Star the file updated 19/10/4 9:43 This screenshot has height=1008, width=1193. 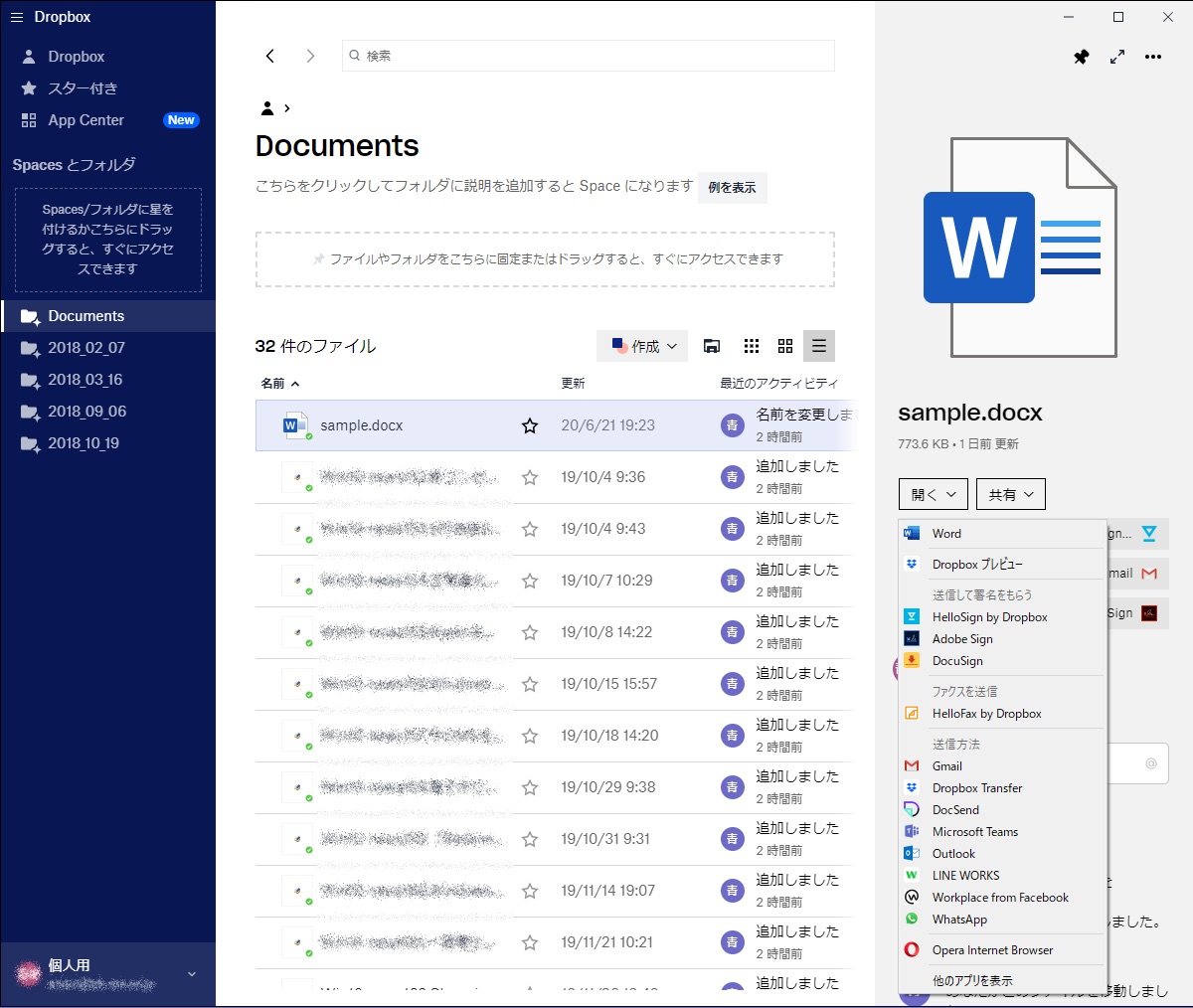coord(530,529)
